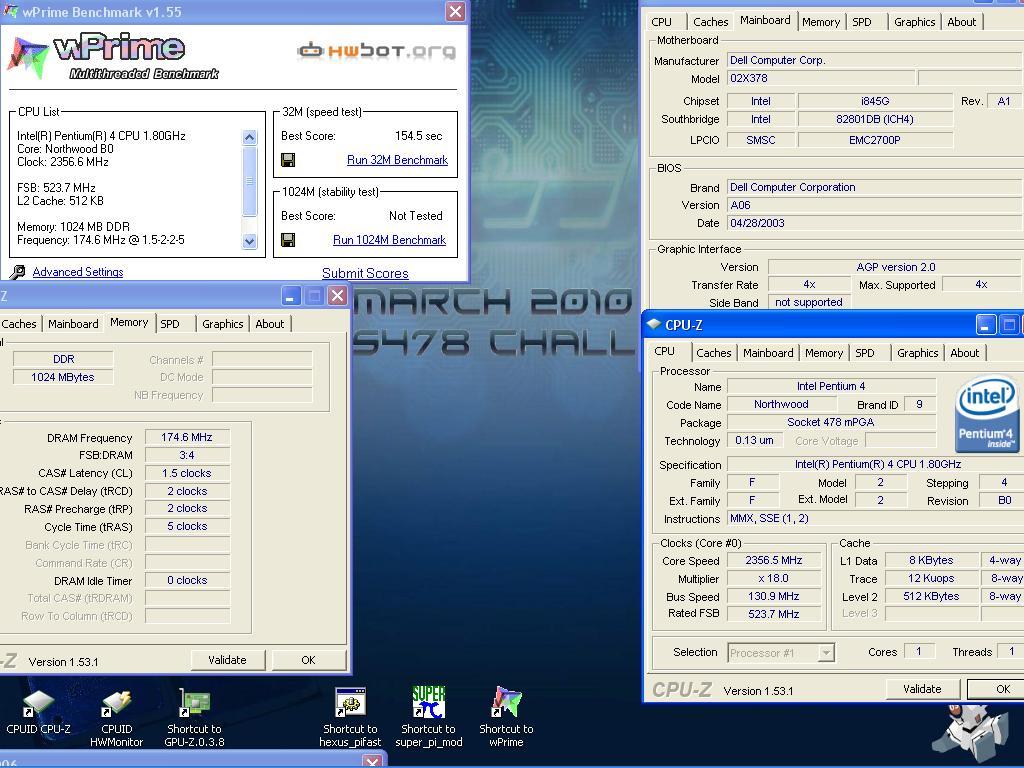Open the Advanced Settings link
The width and height of the screenshot is (1024, 768).
coord(78,272)
